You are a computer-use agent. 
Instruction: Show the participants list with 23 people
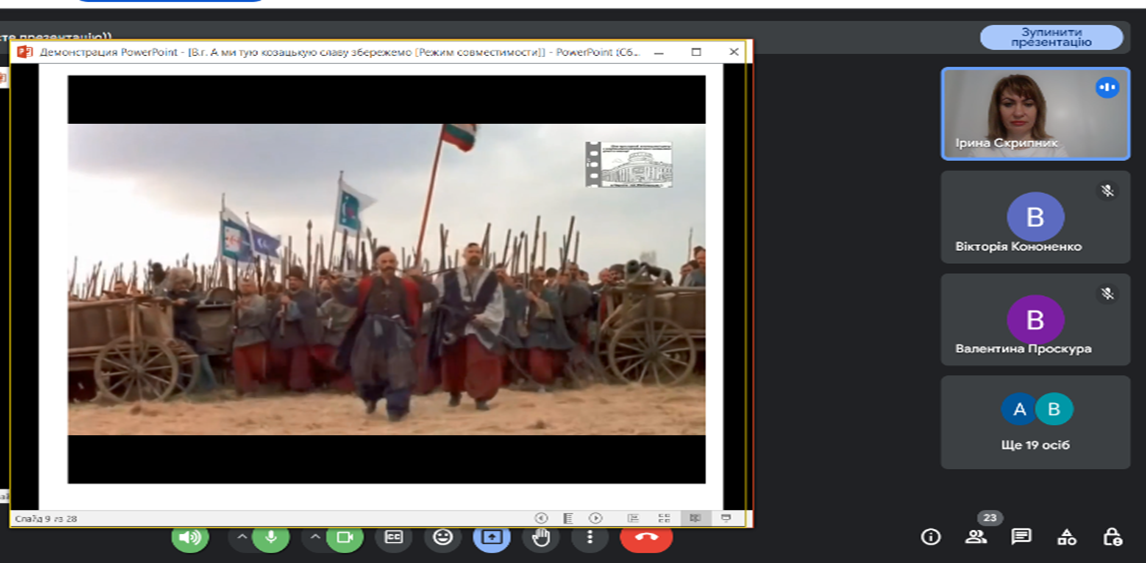coord(975,537)
